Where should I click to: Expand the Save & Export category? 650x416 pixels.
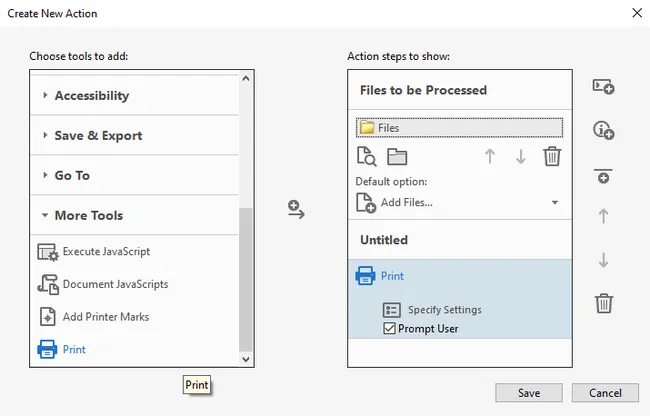[45, 135]
